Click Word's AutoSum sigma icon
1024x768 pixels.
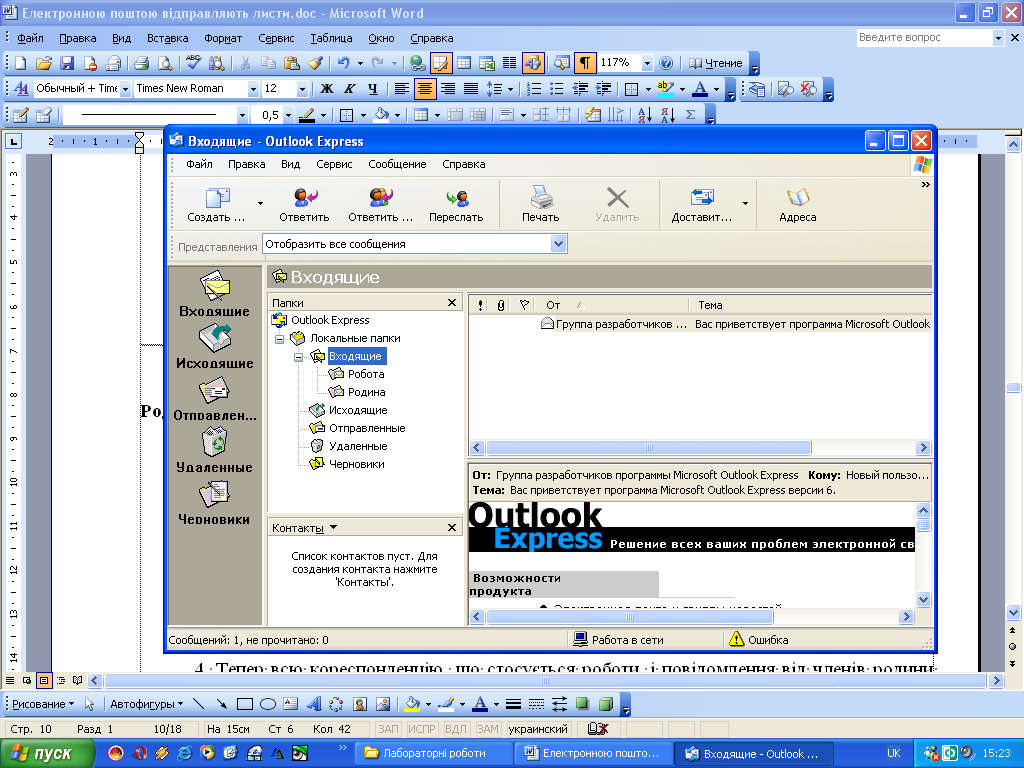click(x=690, y=115)
